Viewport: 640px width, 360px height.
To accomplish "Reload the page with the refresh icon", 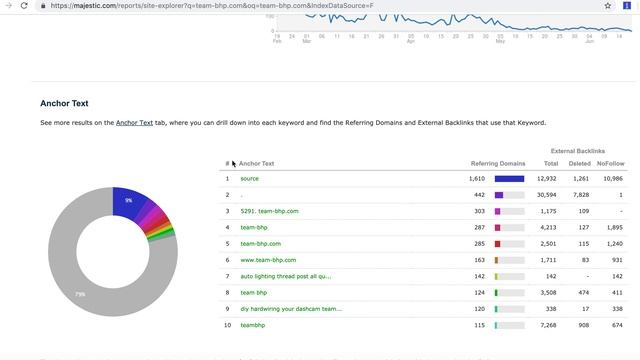I will (x=24, y=6).
